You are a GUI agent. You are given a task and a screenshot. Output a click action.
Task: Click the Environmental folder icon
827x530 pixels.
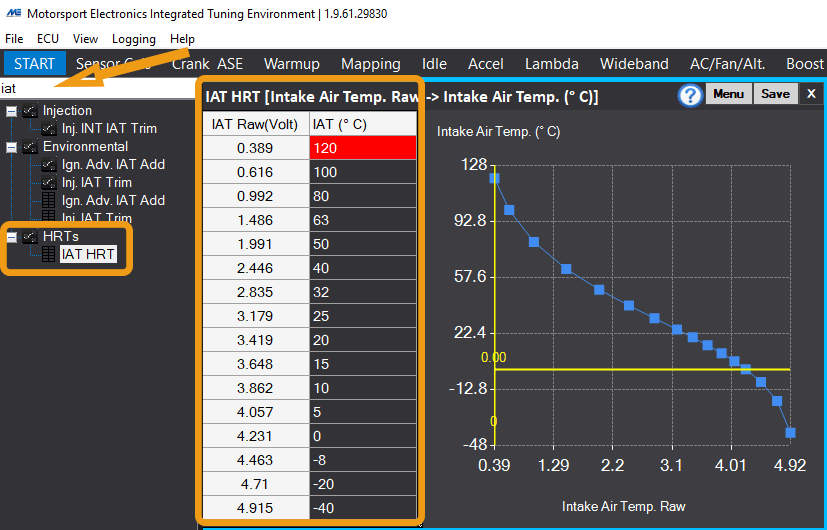30,147
